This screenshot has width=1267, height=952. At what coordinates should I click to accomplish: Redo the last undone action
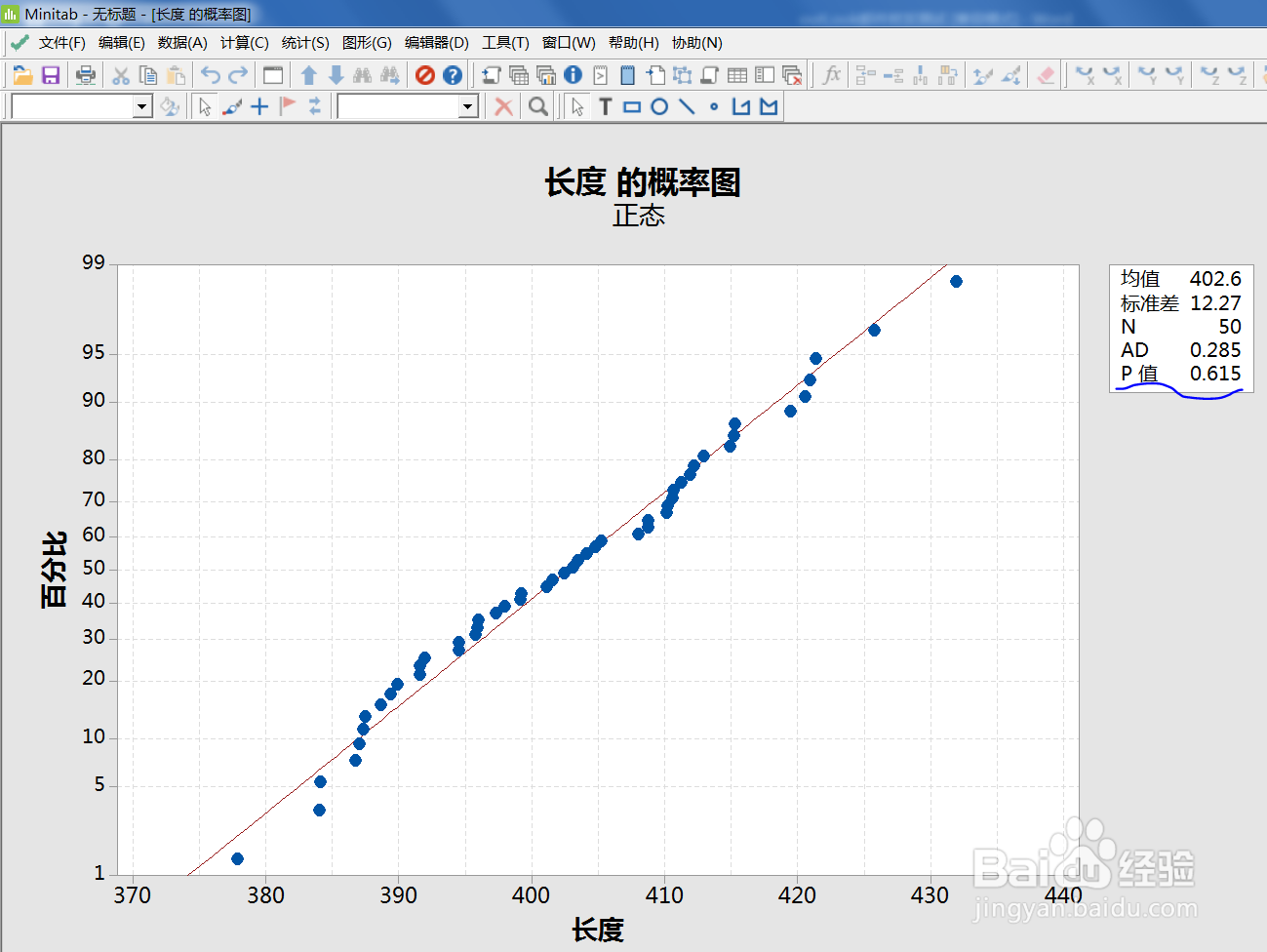pos(238,75)
